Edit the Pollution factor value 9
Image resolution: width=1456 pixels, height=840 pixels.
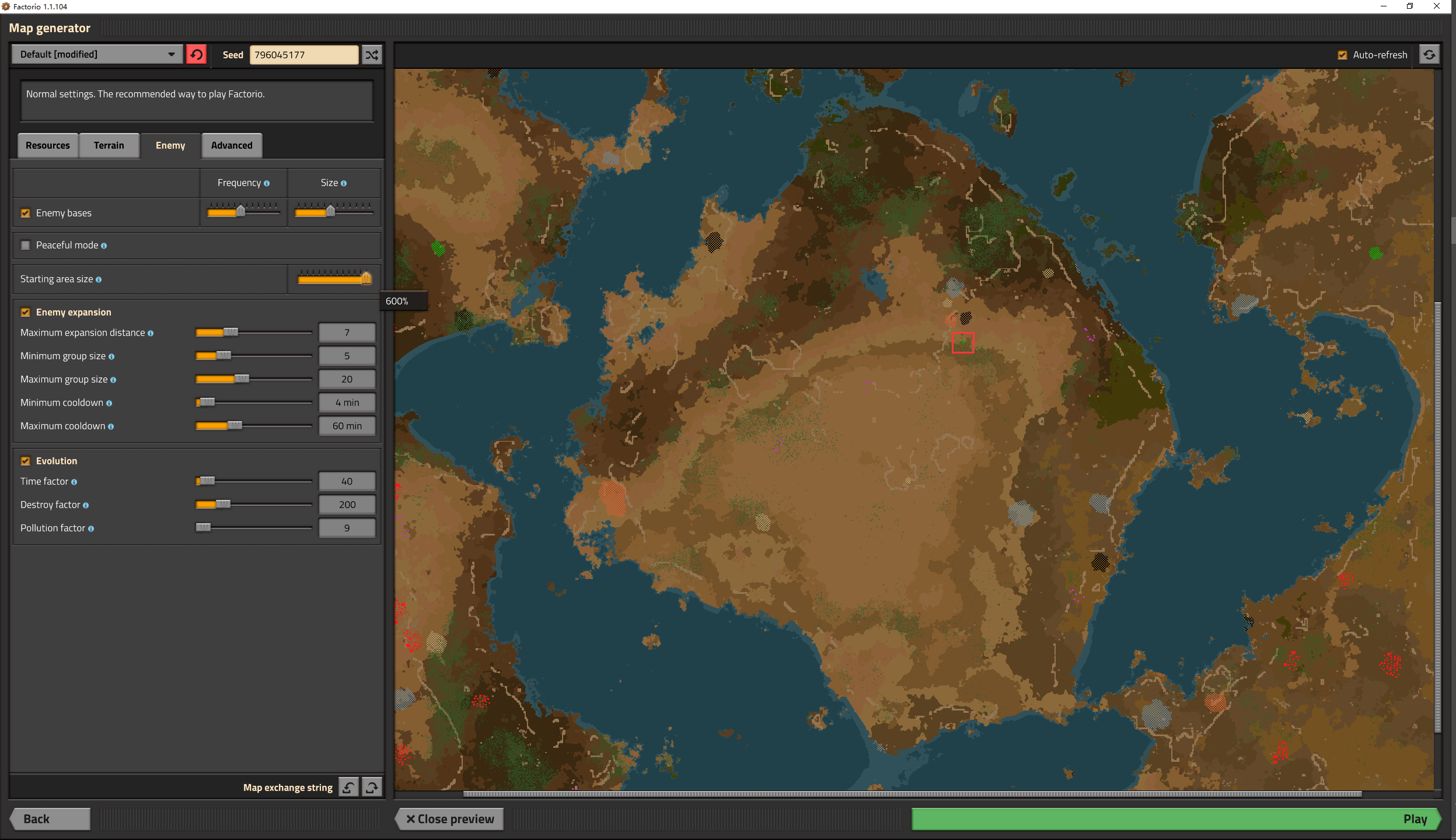pyautogui.click(x=347, y=528)
